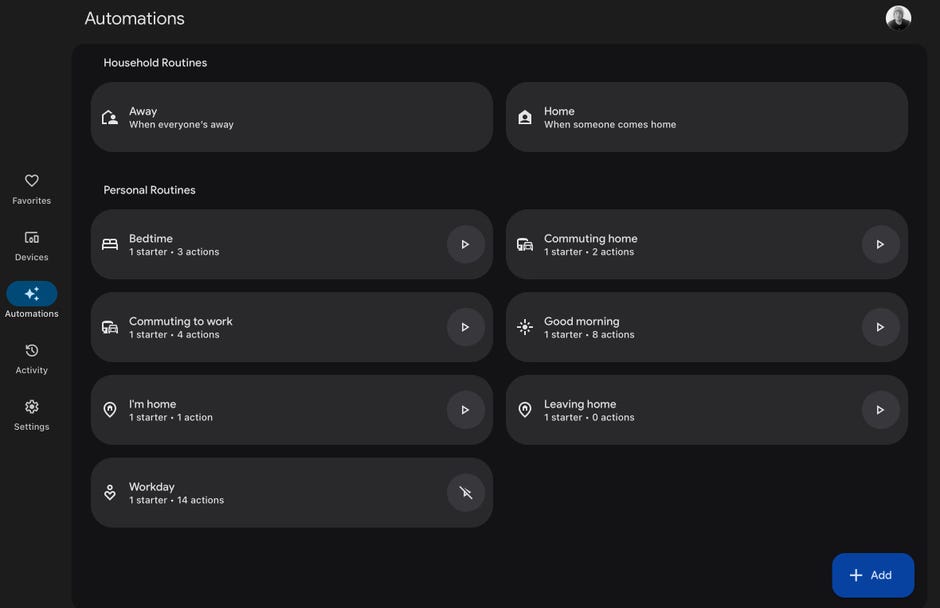The image size is (940, 608).
Task: Open Settings gear in sidebar
Action: 32,414
